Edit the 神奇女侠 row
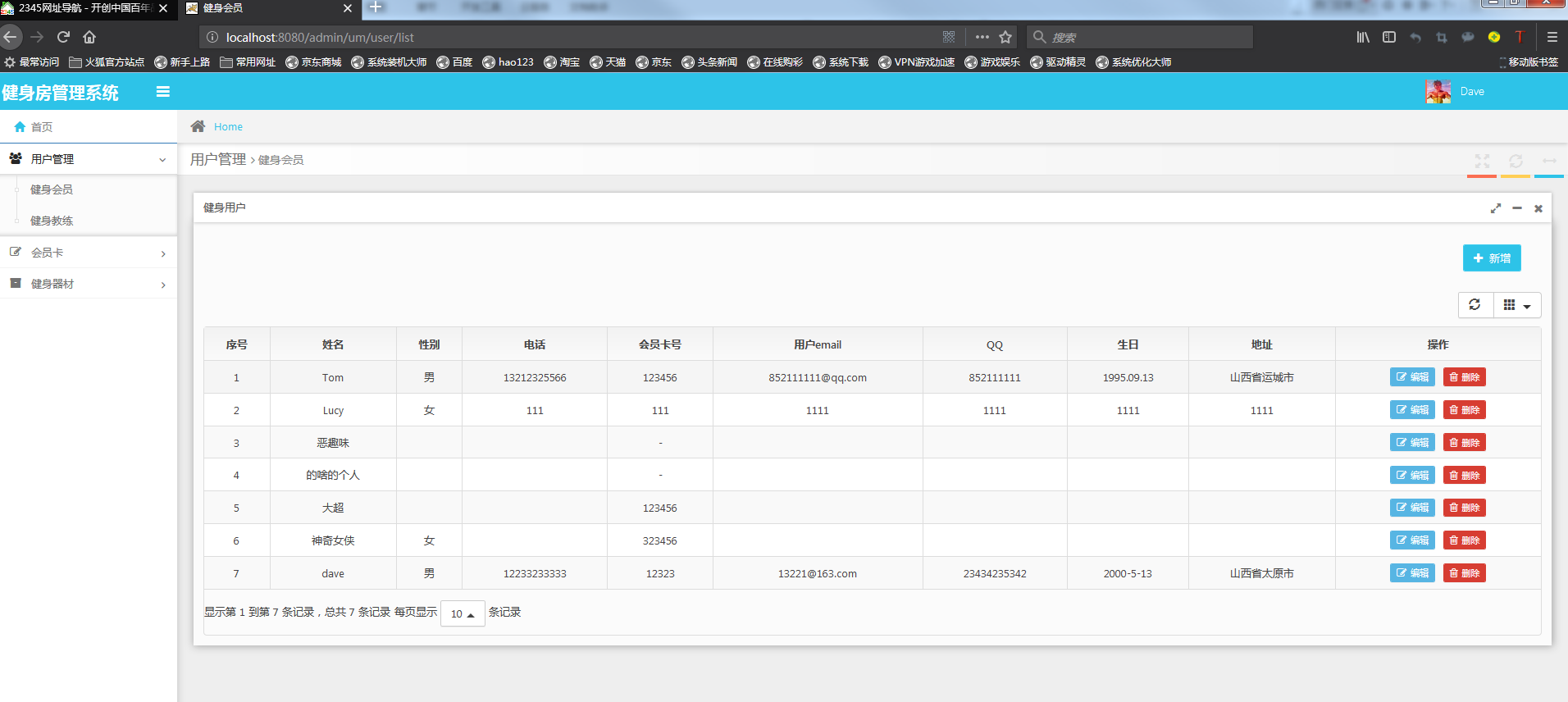Image resolution: width=1568 pixels, height=702 pixels. (1412, 540)
